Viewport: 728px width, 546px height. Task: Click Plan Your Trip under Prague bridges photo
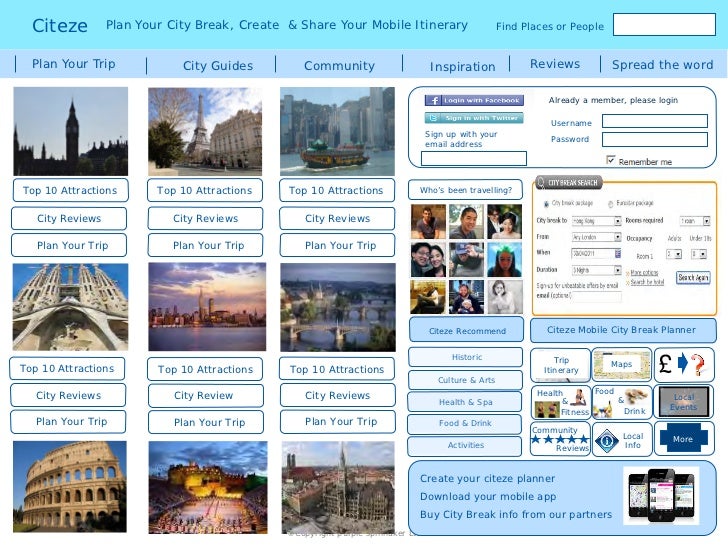(x=338, y=422)
